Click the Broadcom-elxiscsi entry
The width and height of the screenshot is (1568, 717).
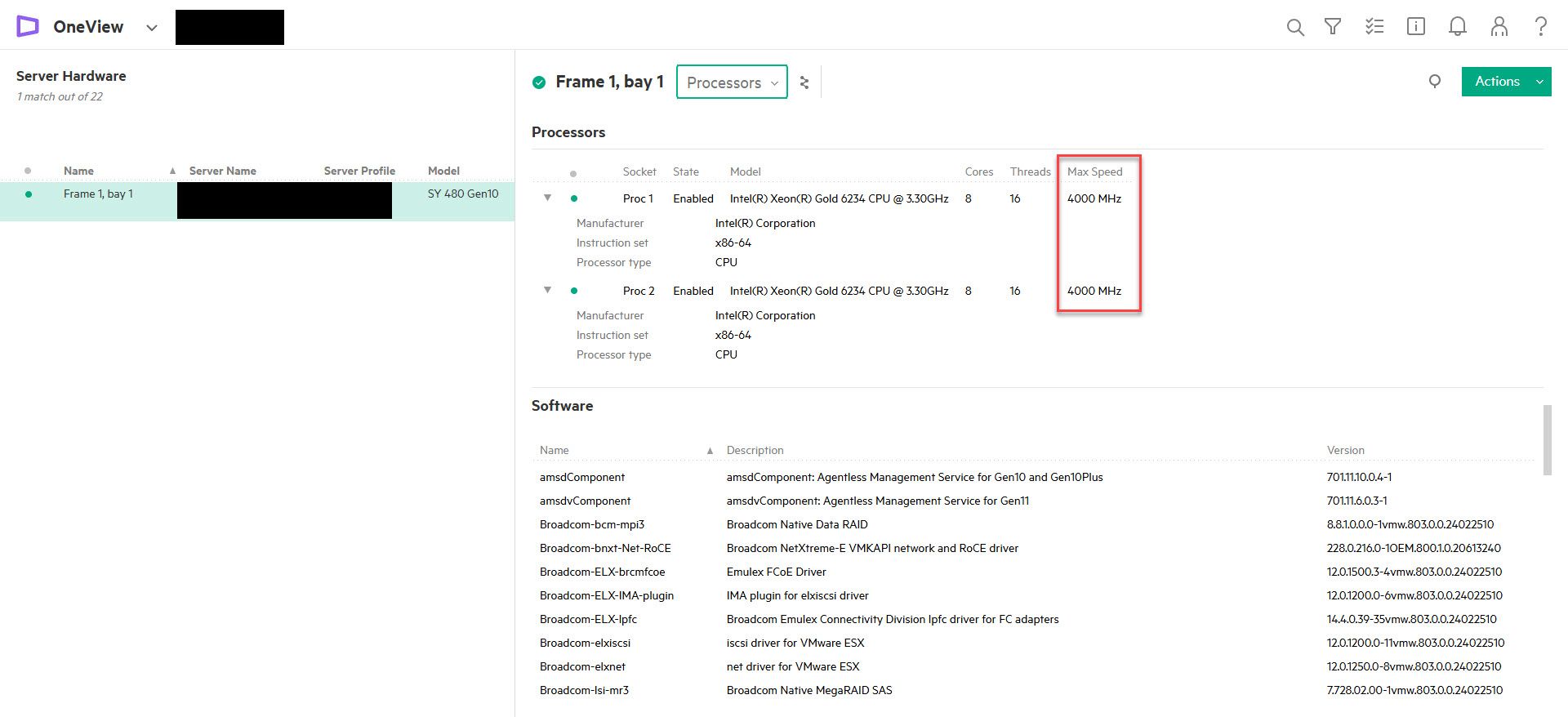[x=586, y=643]
